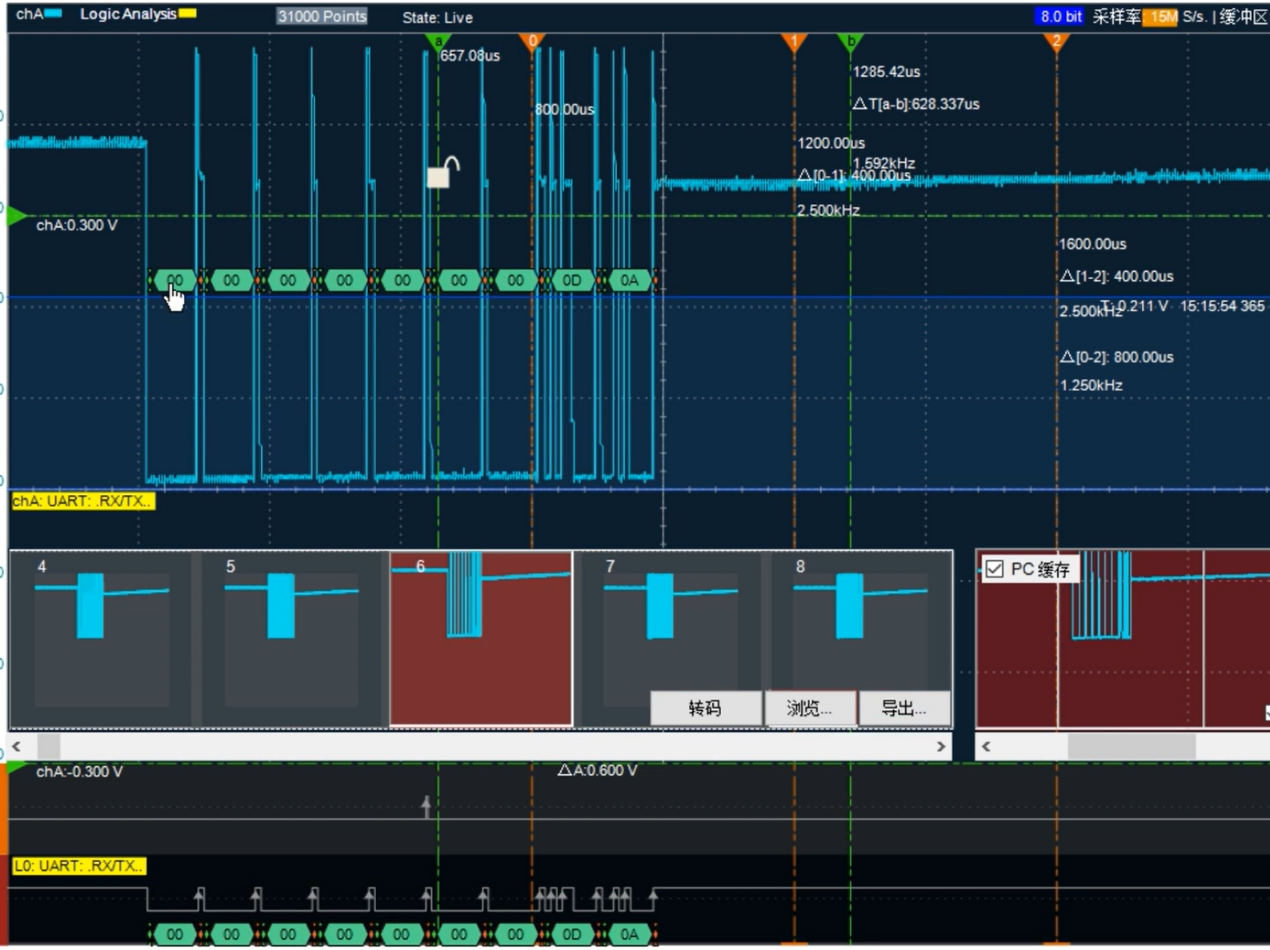
Task: Click the chA cyan channel color indicator
Action: [x=54, y=14]
